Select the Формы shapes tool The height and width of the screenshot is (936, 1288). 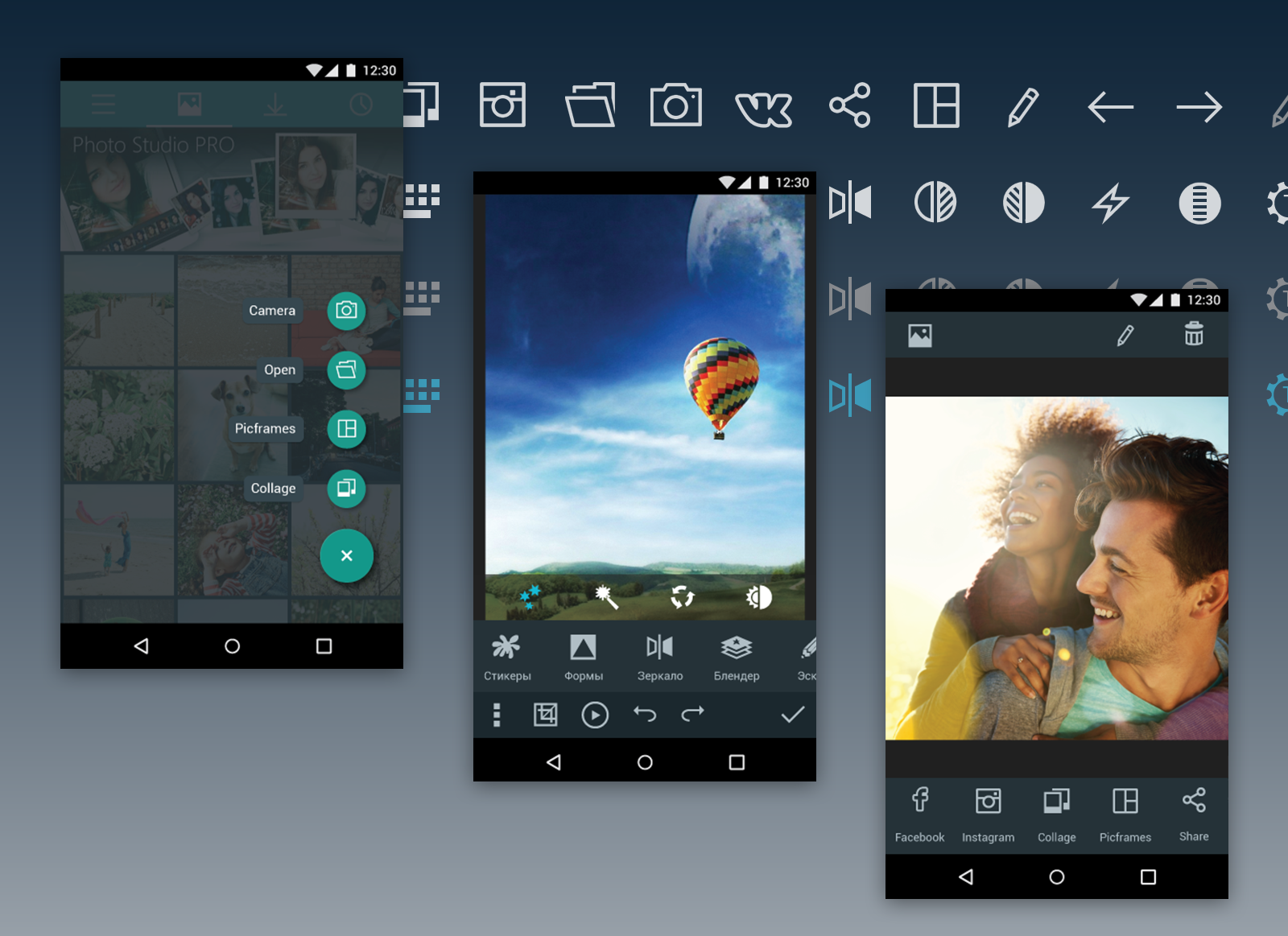click(583, 658)
